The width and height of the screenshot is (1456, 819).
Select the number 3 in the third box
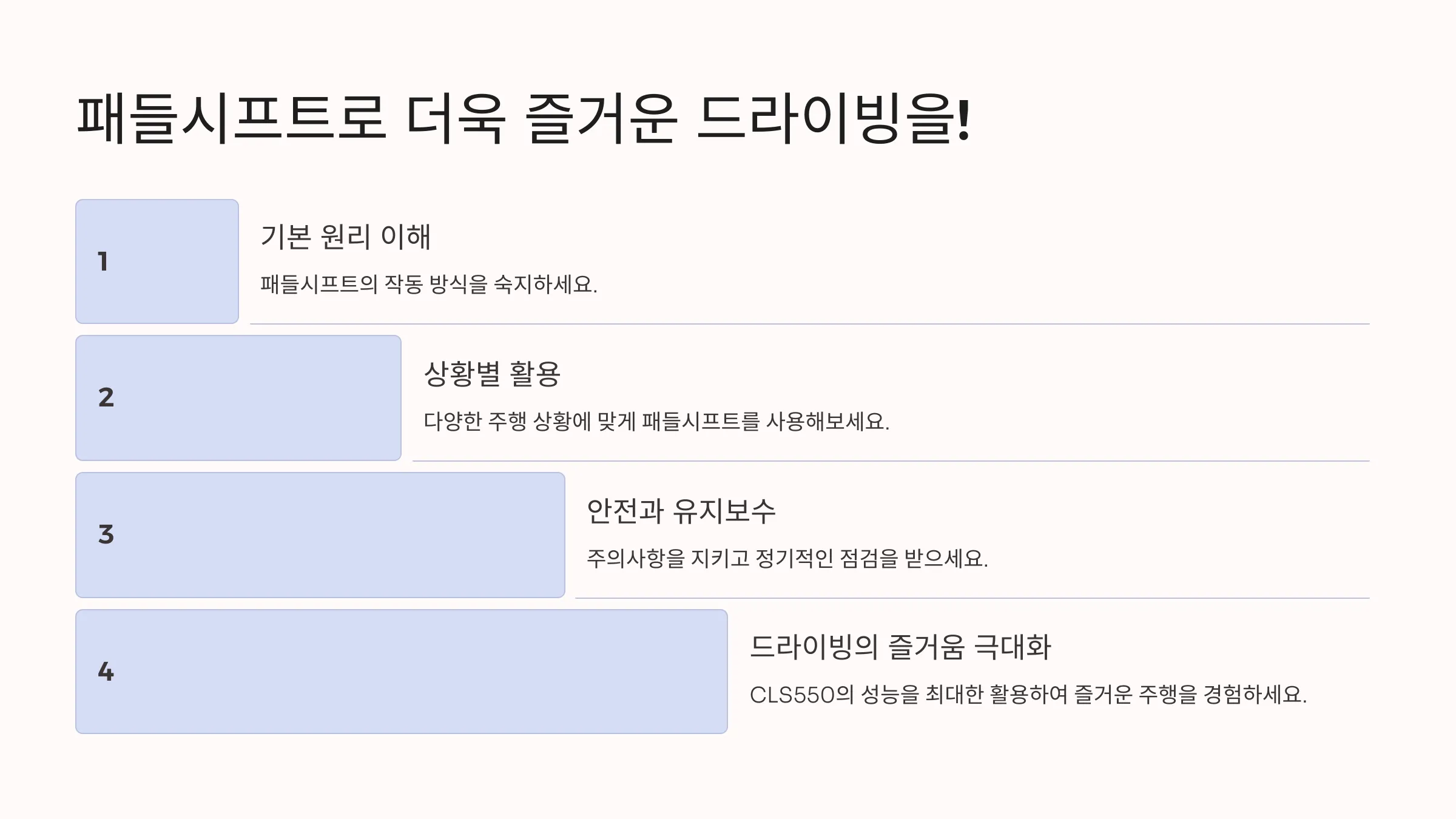[106, 534]
